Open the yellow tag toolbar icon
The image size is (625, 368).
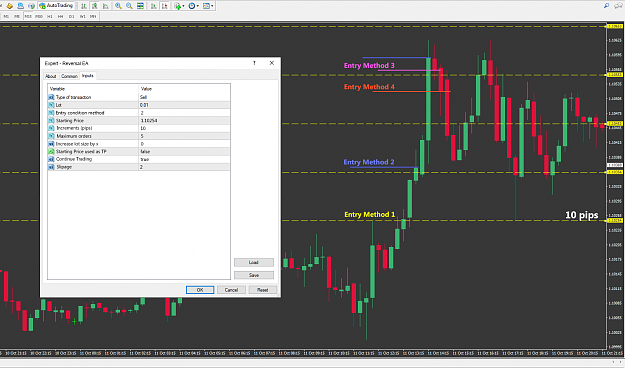point(10,6)
